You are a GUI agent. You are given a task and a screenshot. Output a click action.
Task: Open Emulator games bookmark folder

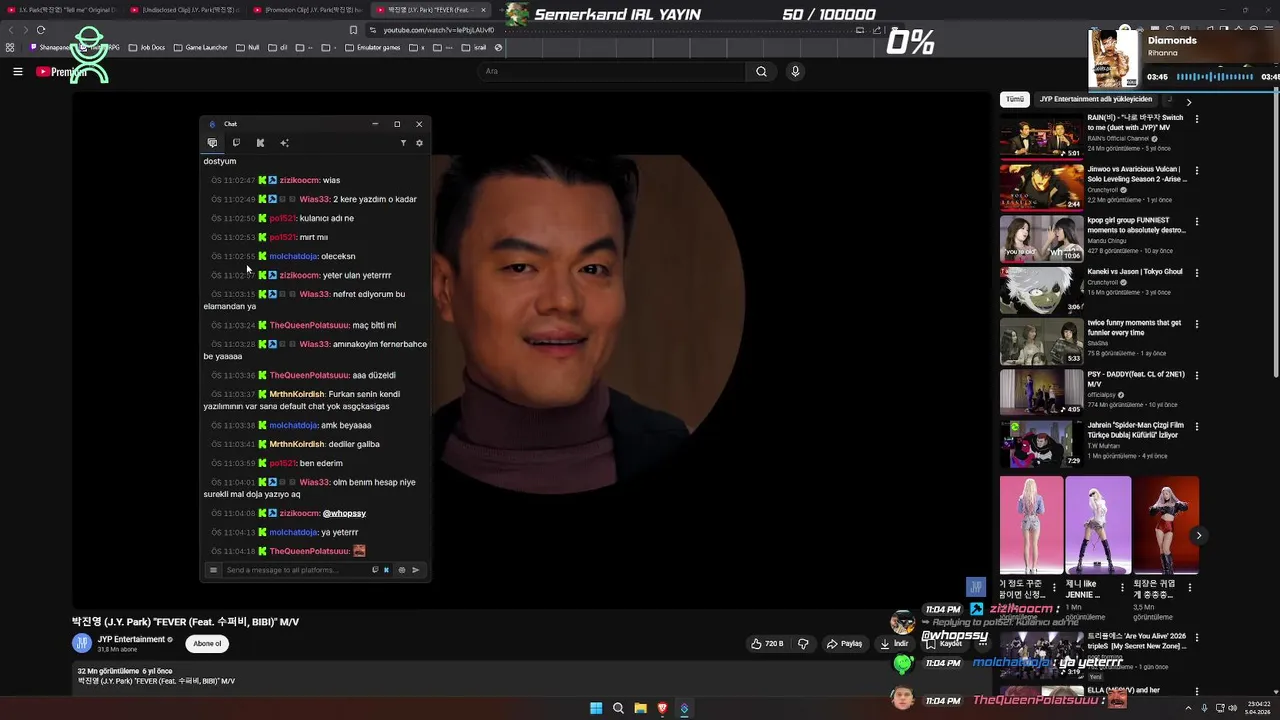click(x=371, y=47)
